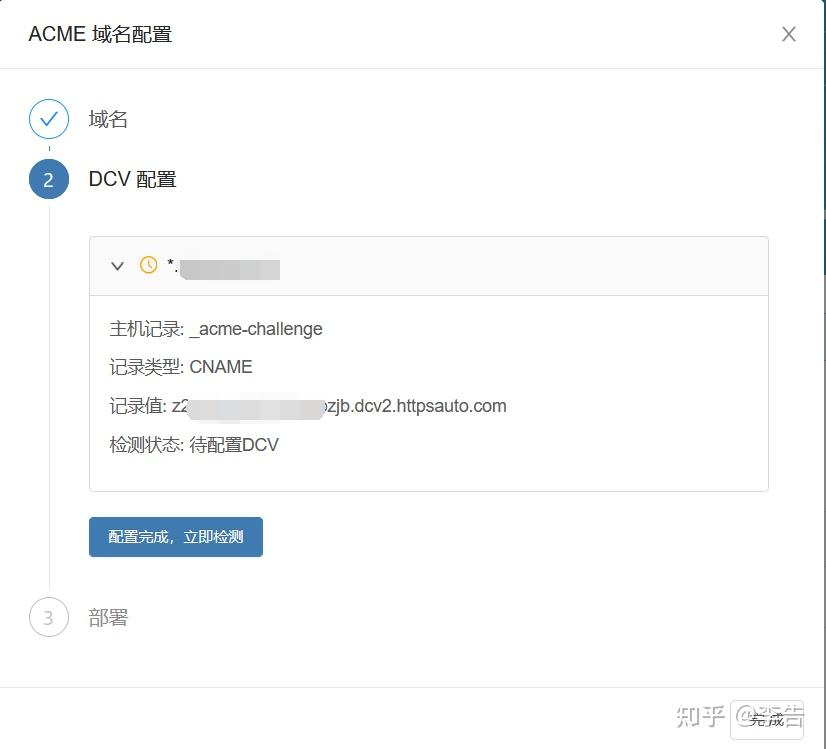The image size is (826, 749).
Task: Select the step 2 DCV 配置 circle icon
Action: tap(48, 179)
